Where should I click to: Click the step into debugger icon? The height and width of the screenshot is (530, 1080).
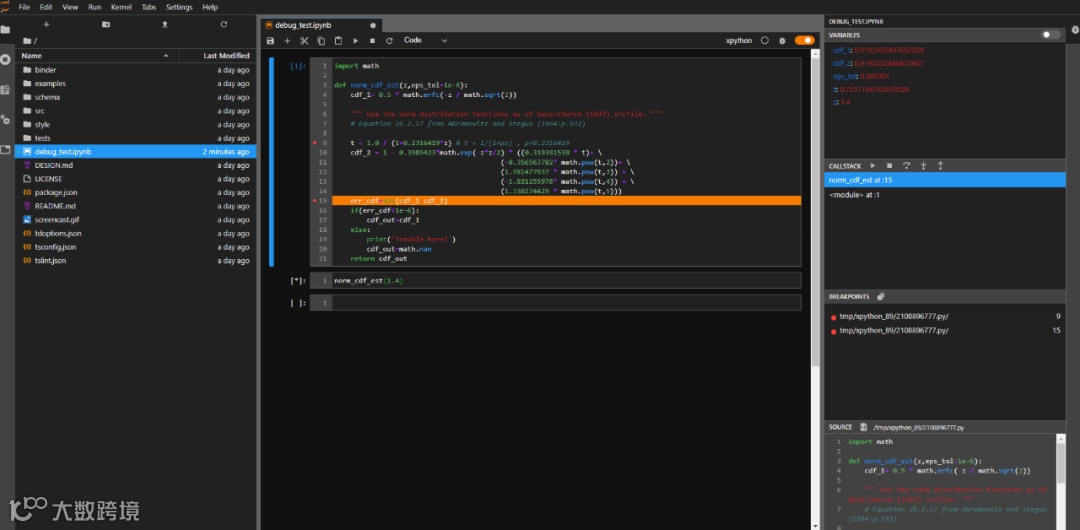[923, 165]
